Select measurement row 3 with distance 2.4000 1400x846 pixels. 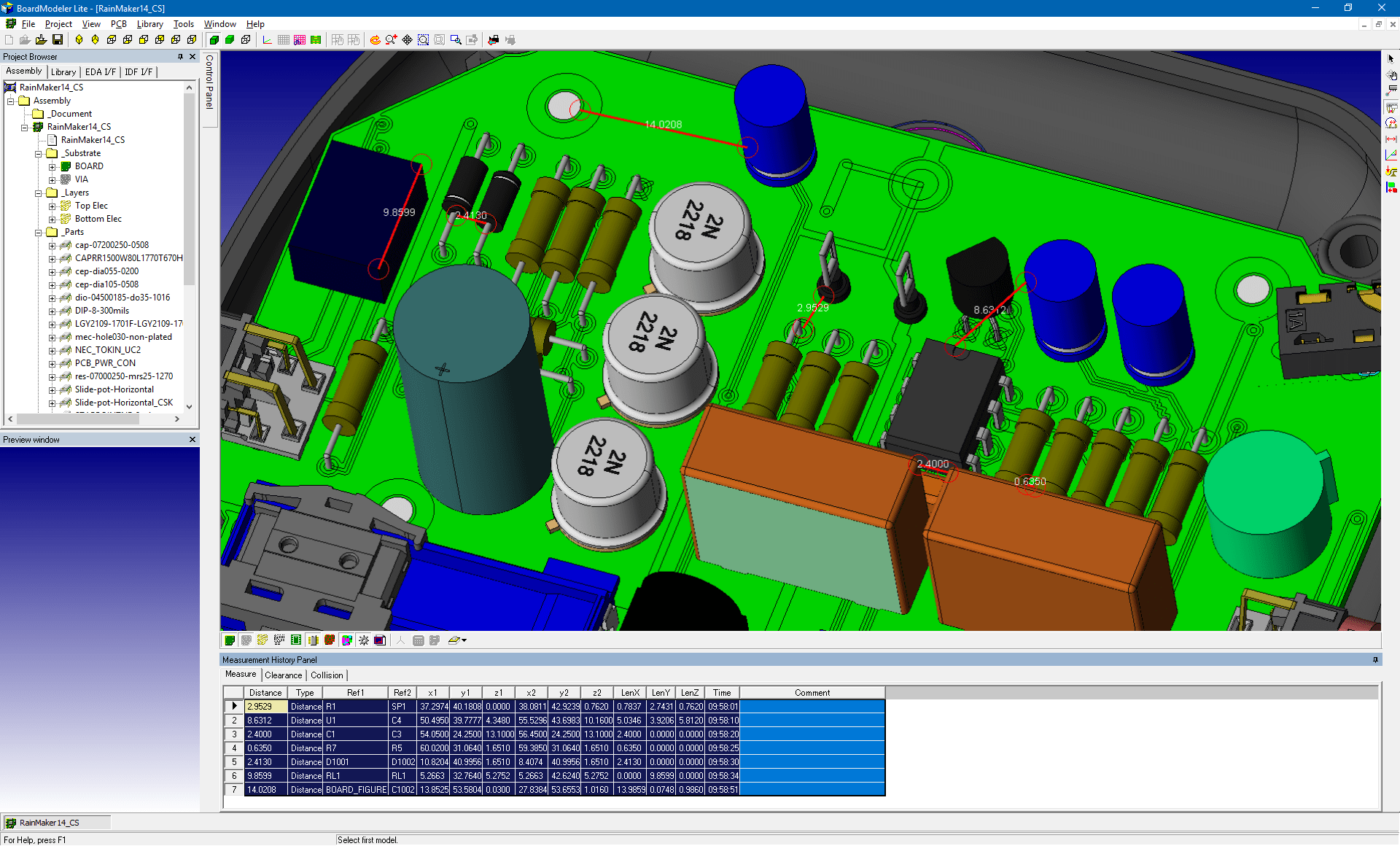[554, 734]
